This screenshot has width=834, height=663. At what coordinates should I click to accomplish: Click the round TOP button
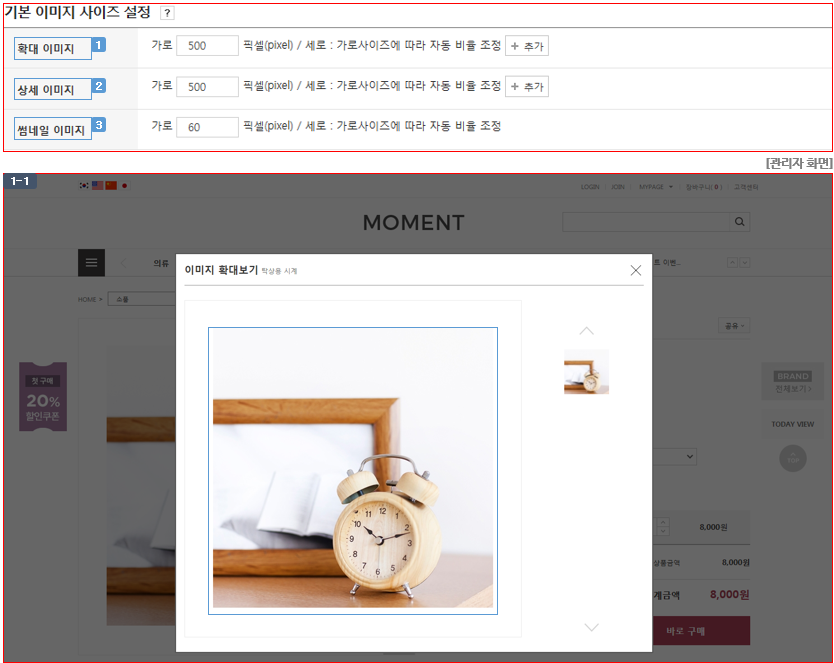point(793,459)
